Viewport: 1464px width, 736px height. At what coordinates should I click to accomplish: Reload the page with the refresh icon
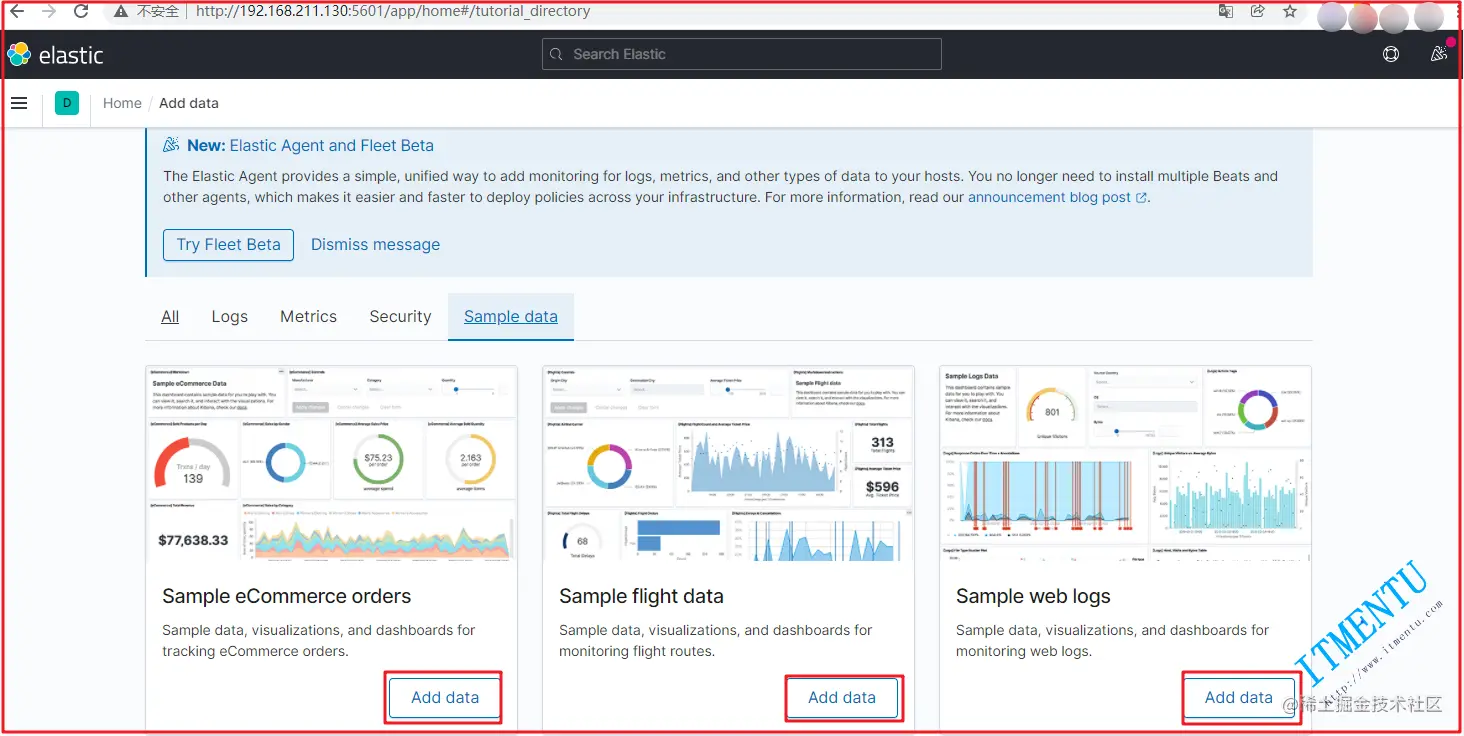click(81, 12)
